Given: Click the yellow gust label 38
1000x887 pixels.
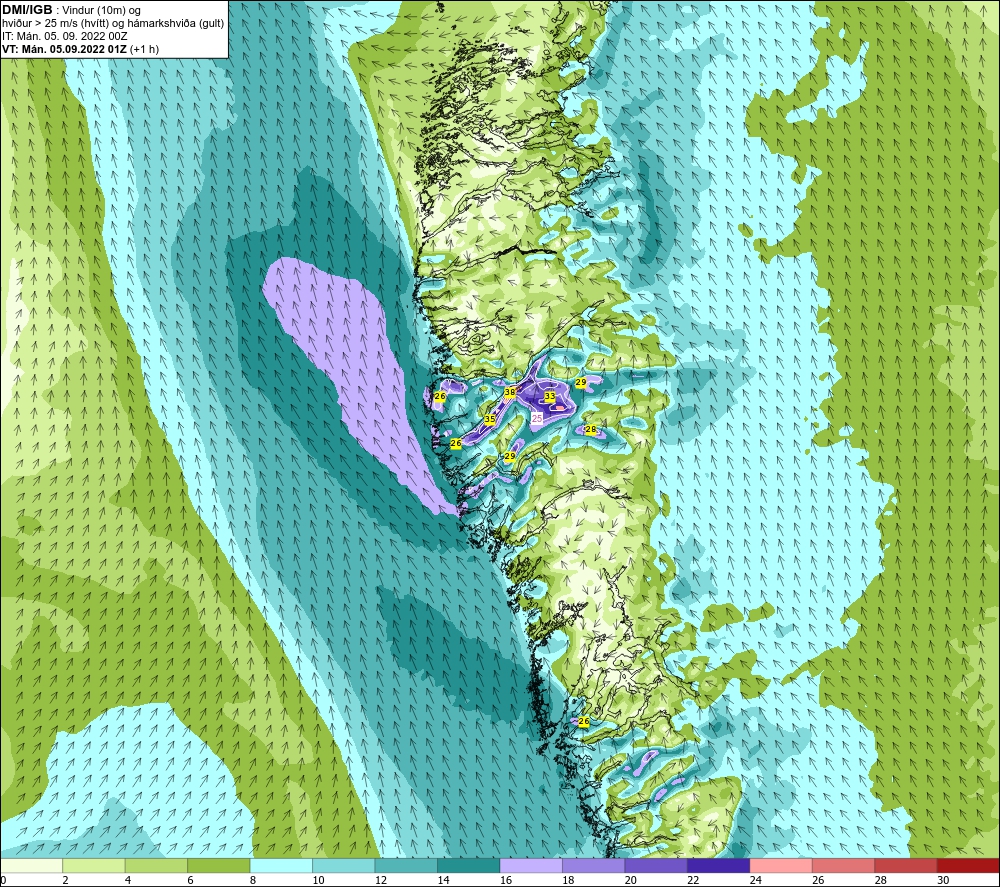Looking at the screenshot, I should pos(510,392).
